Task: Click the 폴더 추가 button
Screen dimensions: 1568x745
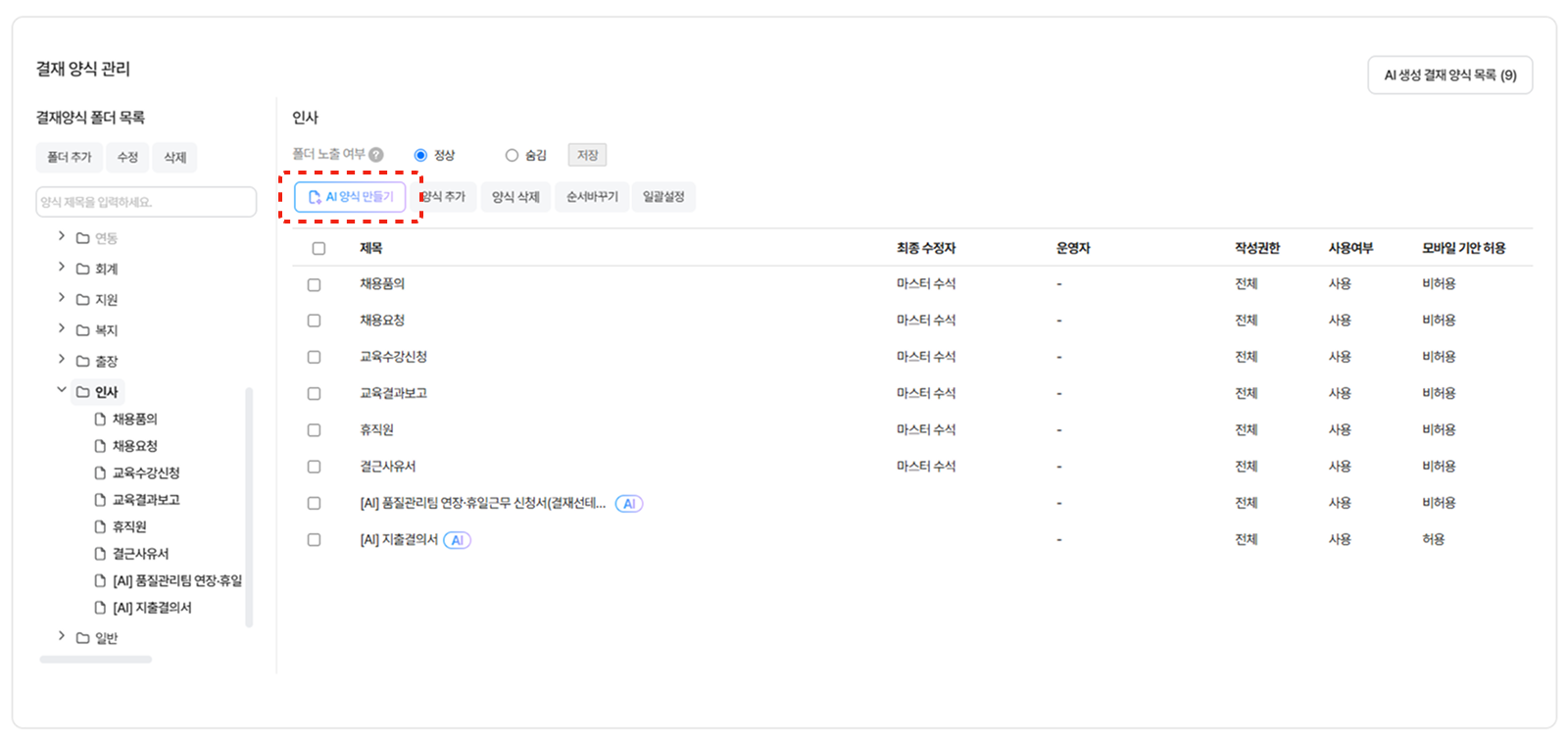Action: pos(69,158)
